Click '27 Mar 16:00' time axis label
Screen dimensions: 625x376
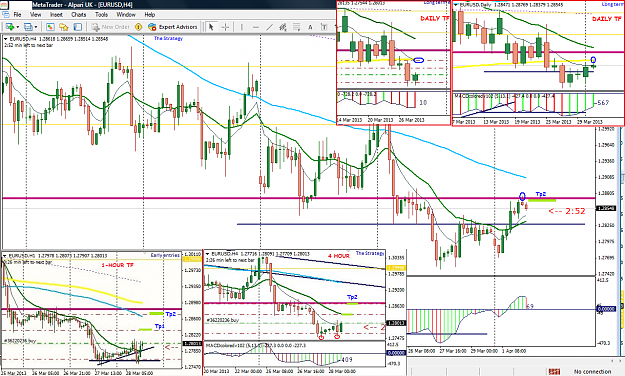click(453, 351)
